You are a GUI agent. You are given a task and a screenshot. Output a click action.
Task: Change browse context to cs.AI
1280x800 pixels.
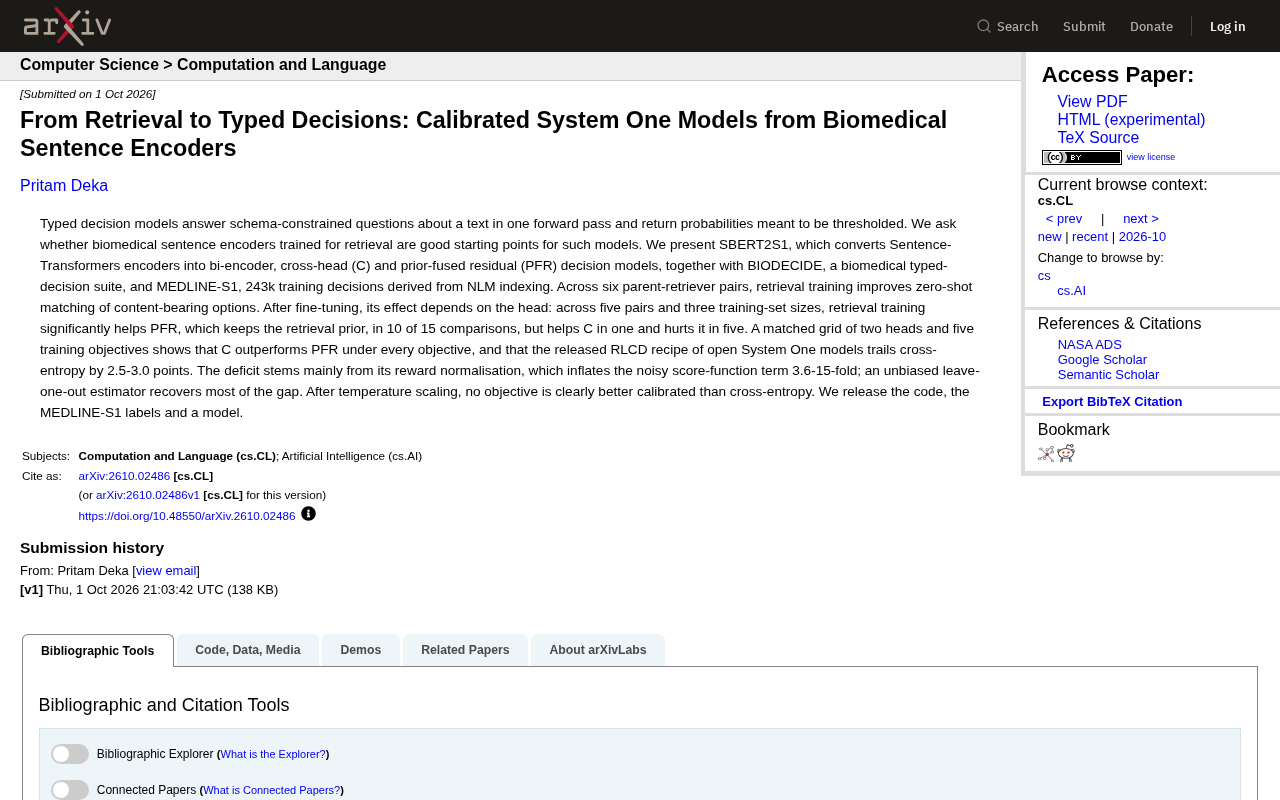[1071, 291]
